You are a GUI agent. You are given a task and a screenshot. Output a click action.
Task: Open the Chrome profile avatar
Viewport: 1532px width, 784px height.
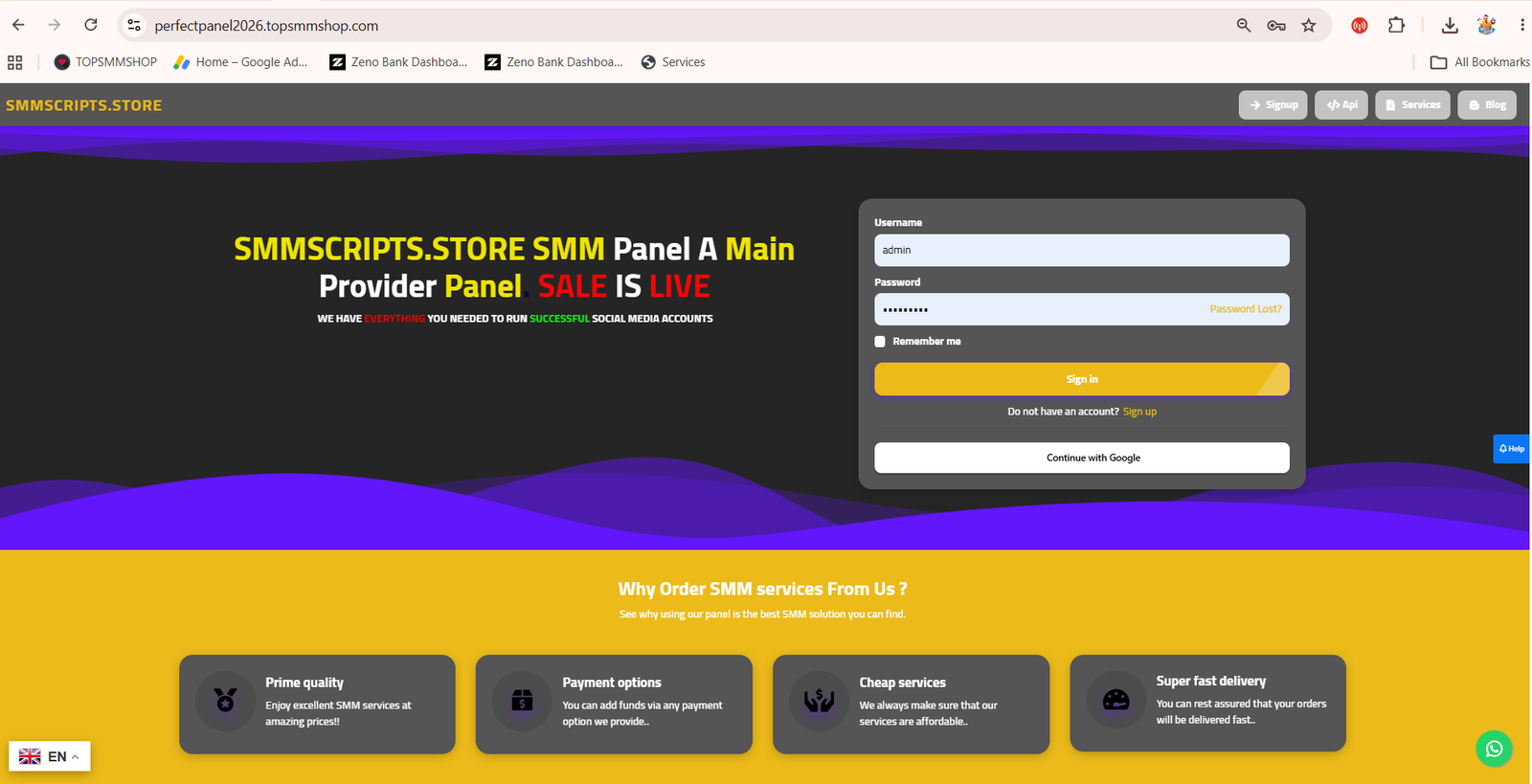point(1486,26)
